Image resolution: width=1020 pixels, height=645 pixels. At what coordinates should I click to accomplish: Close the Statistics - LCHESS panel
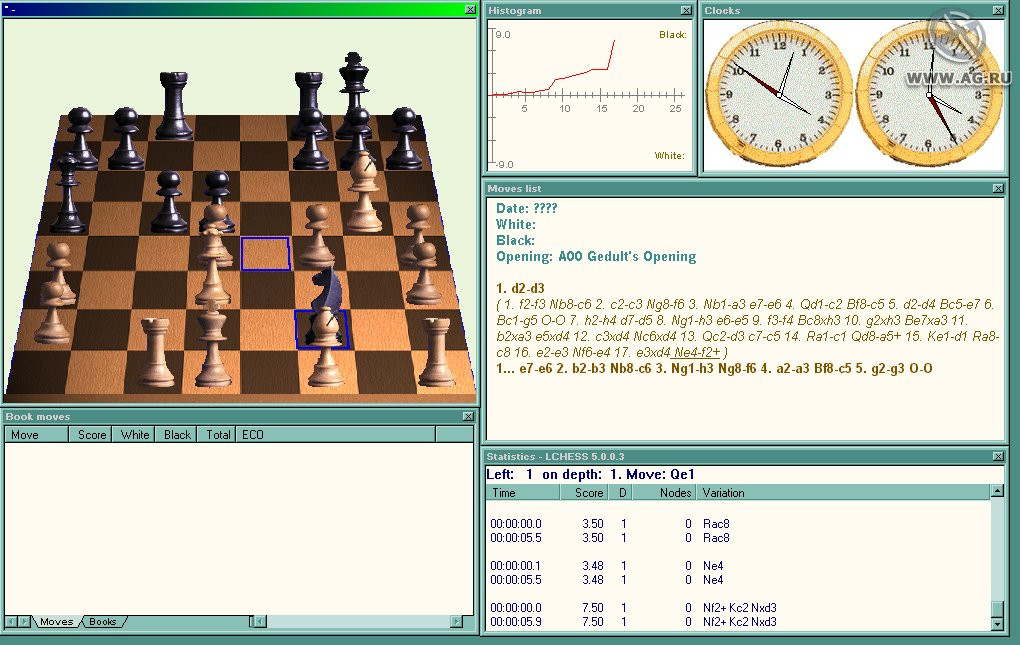point(998,456)
